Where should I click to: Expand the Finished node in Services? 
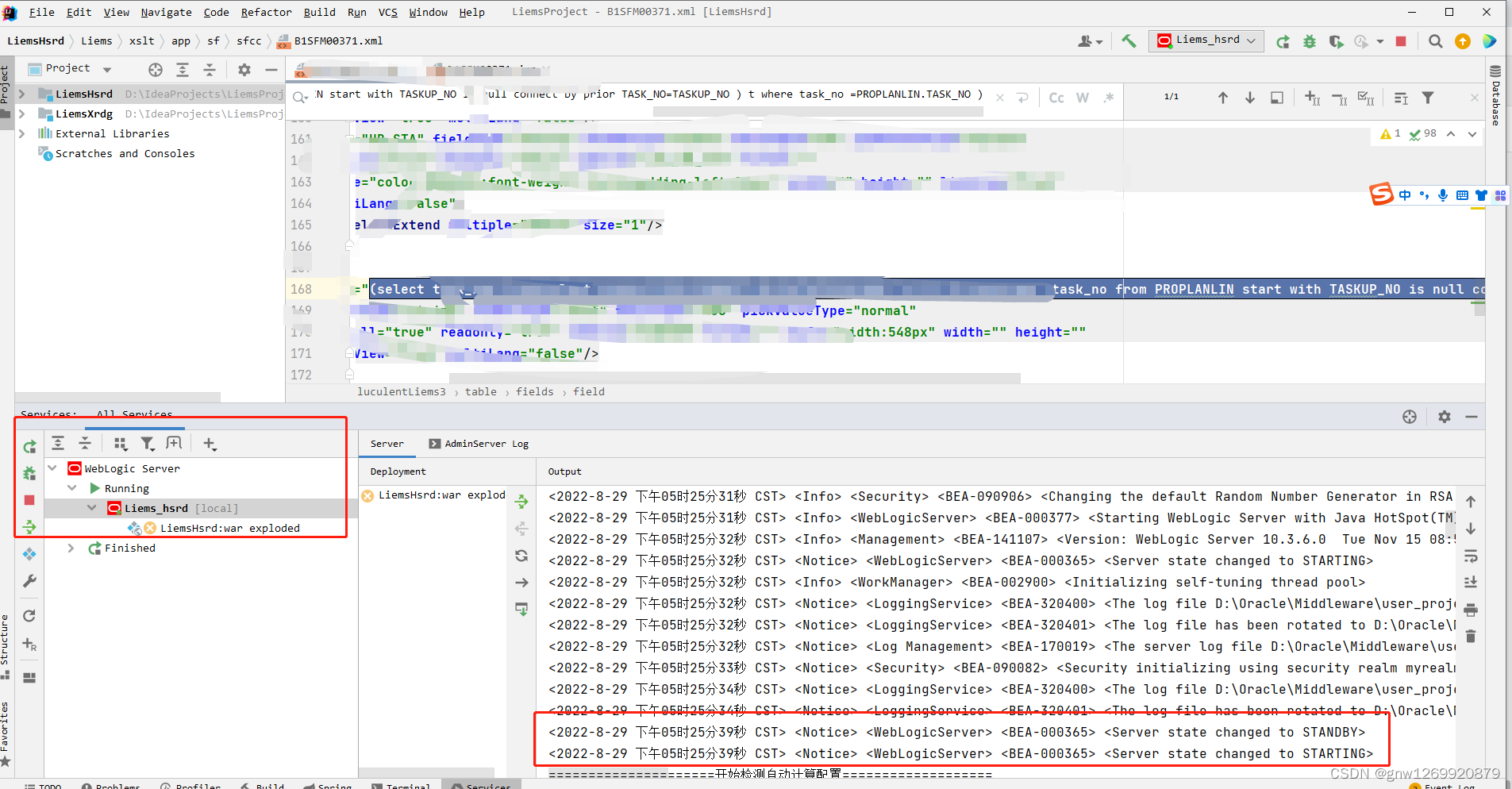[x=71, y=548]
